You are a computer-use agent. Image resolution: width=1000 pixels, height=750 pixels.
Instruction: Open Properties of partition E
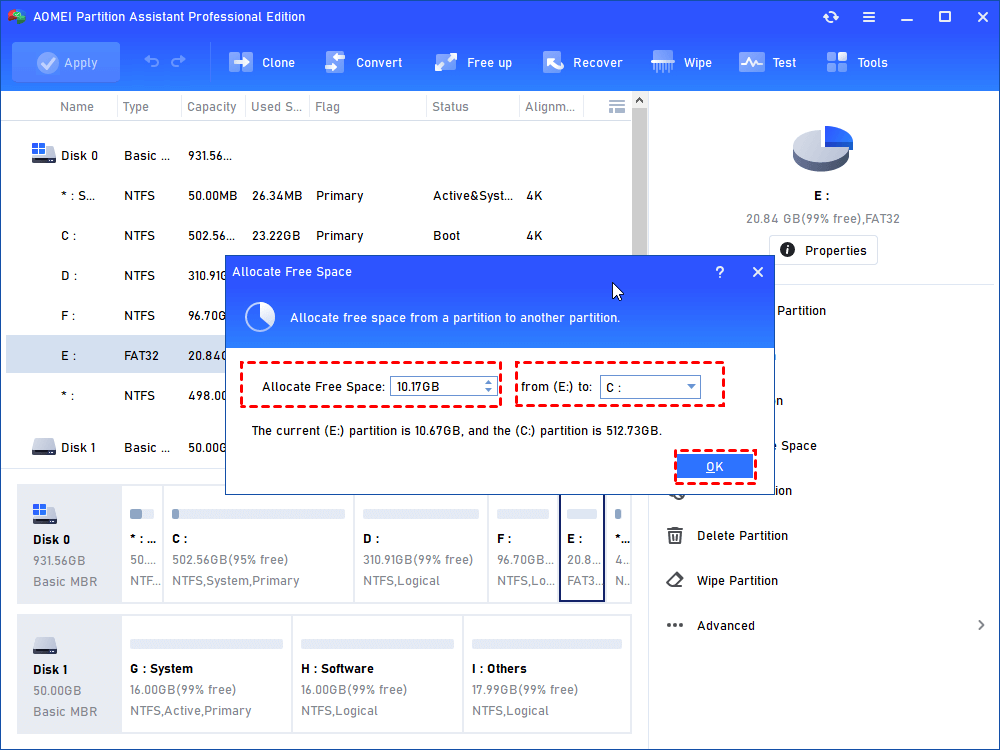pos(823,251)
